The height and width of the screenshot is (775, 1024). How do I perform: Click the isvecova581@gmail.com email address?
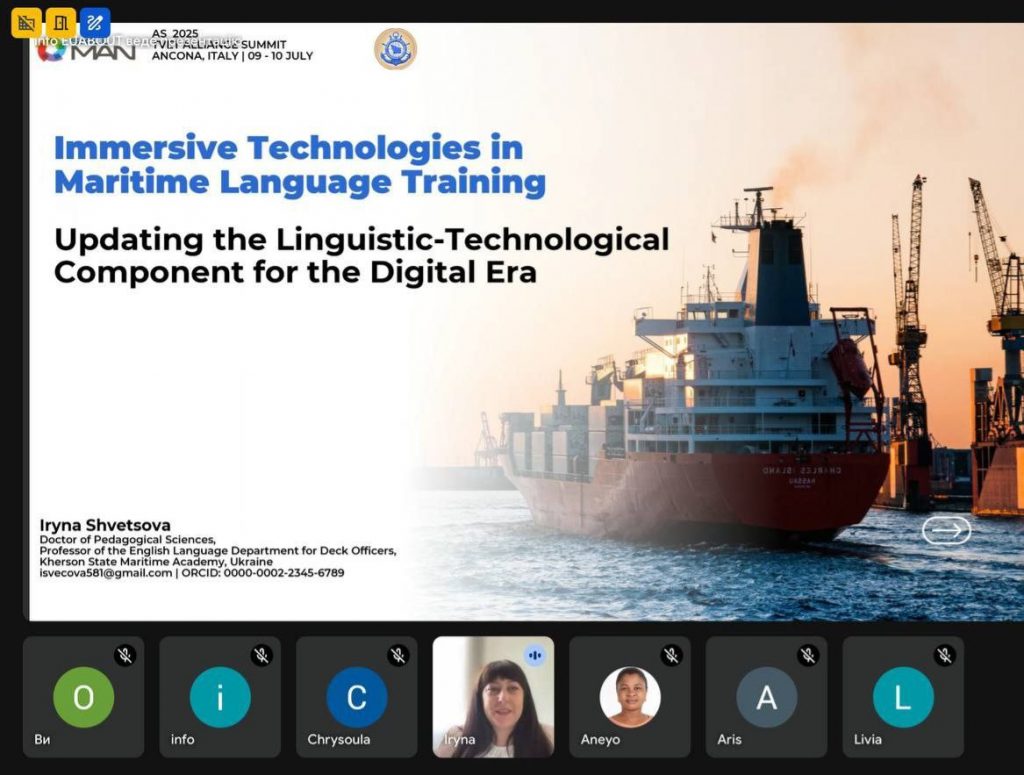tap(106, 573)
